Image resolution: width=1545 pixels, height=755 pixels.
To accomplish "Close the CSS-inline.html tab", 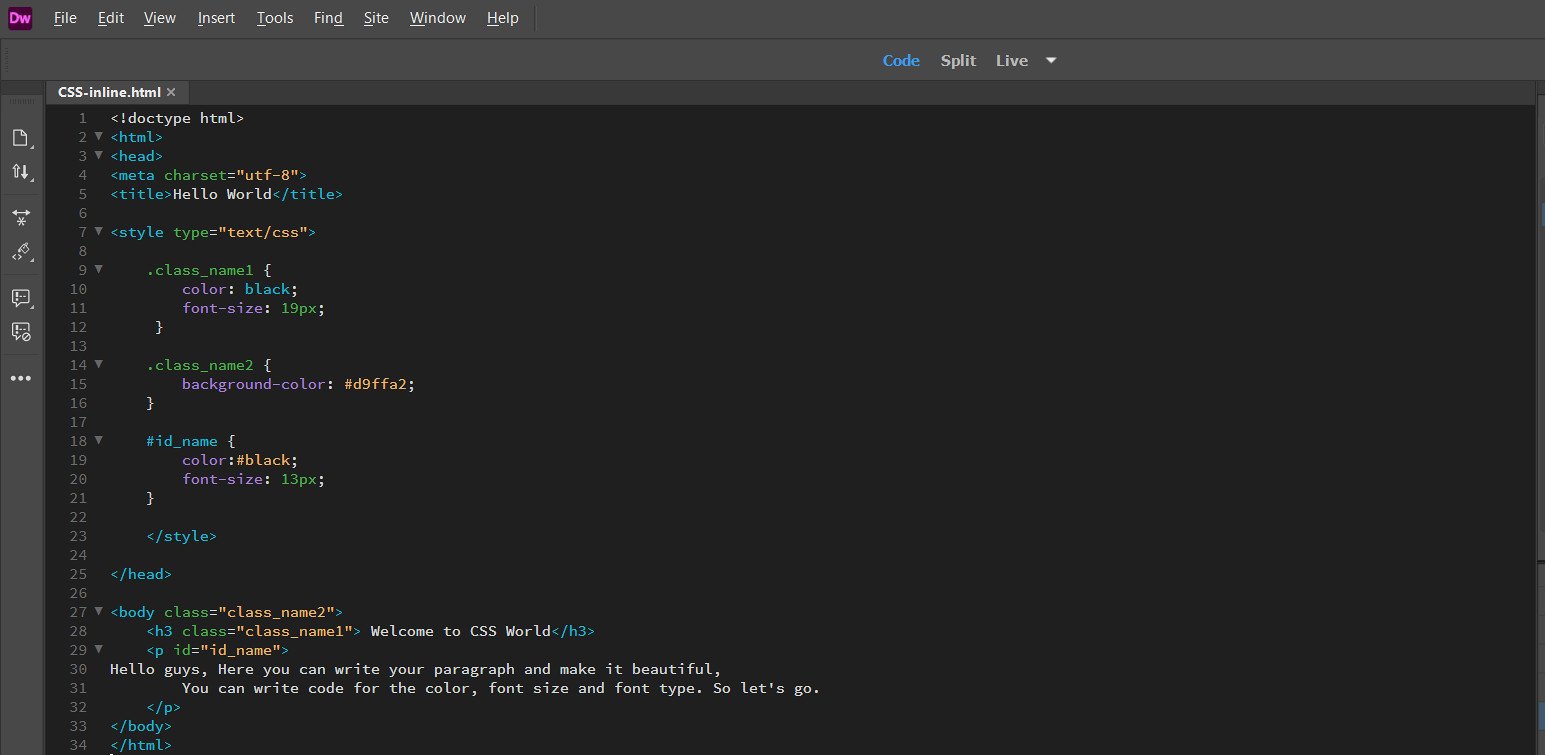I will tap(171, 92).
